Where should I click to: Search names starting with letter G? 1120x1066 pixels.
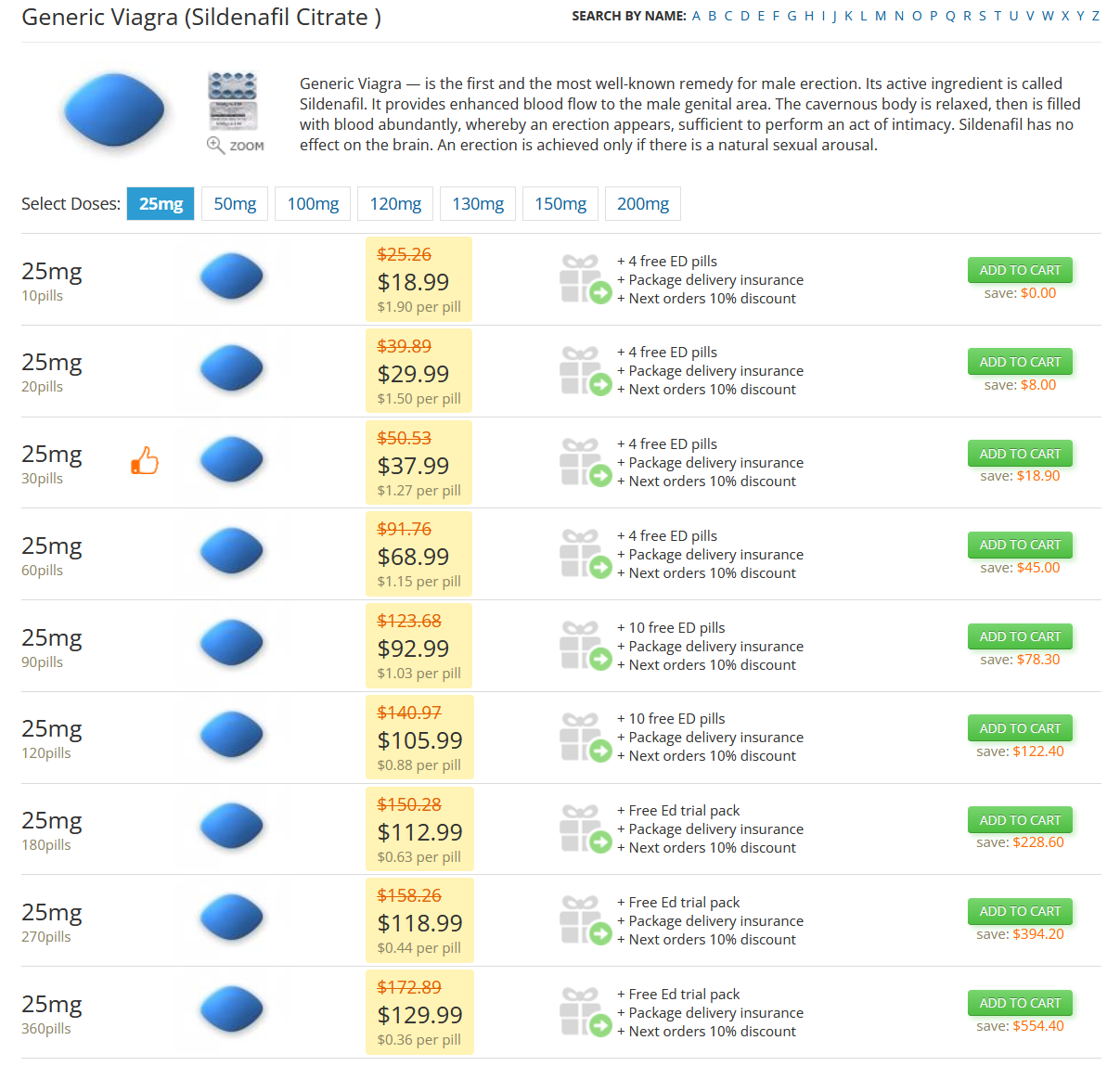coord(792,16)
